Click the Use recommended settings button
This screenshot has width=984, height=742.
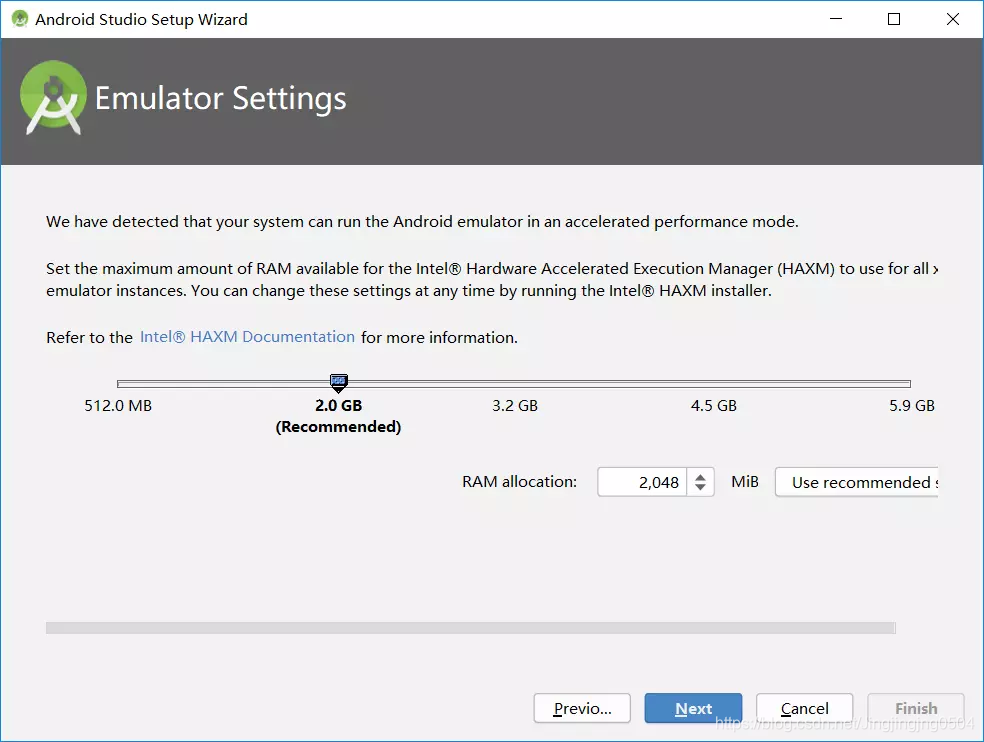pos(857,482)
